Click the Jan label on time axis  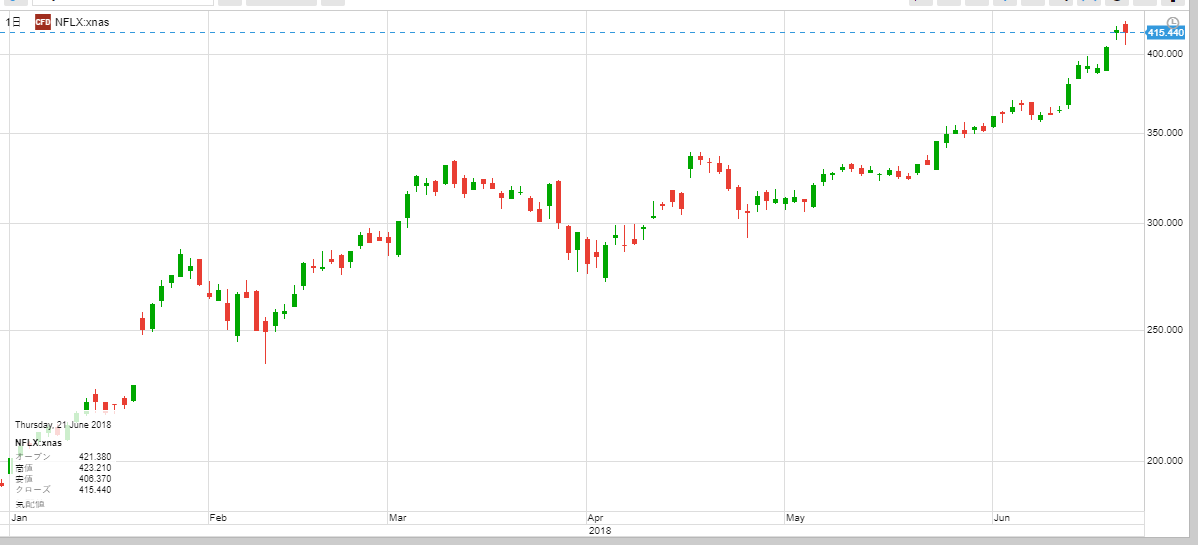pyautogui.click(x=18, y=518)
